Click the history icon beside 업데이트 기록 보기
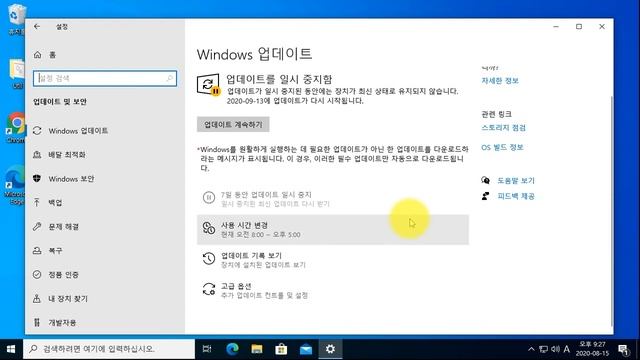The image size is (640, 360). point(209,259)
